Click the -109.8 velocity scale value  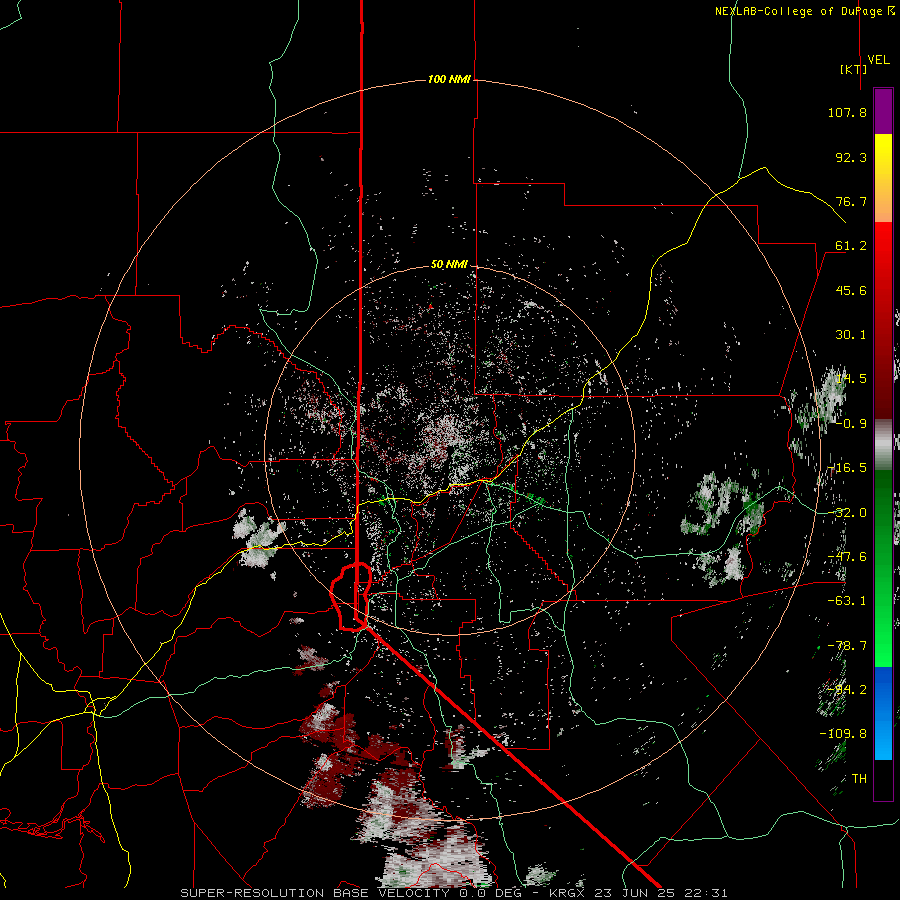tap(843, 734)
